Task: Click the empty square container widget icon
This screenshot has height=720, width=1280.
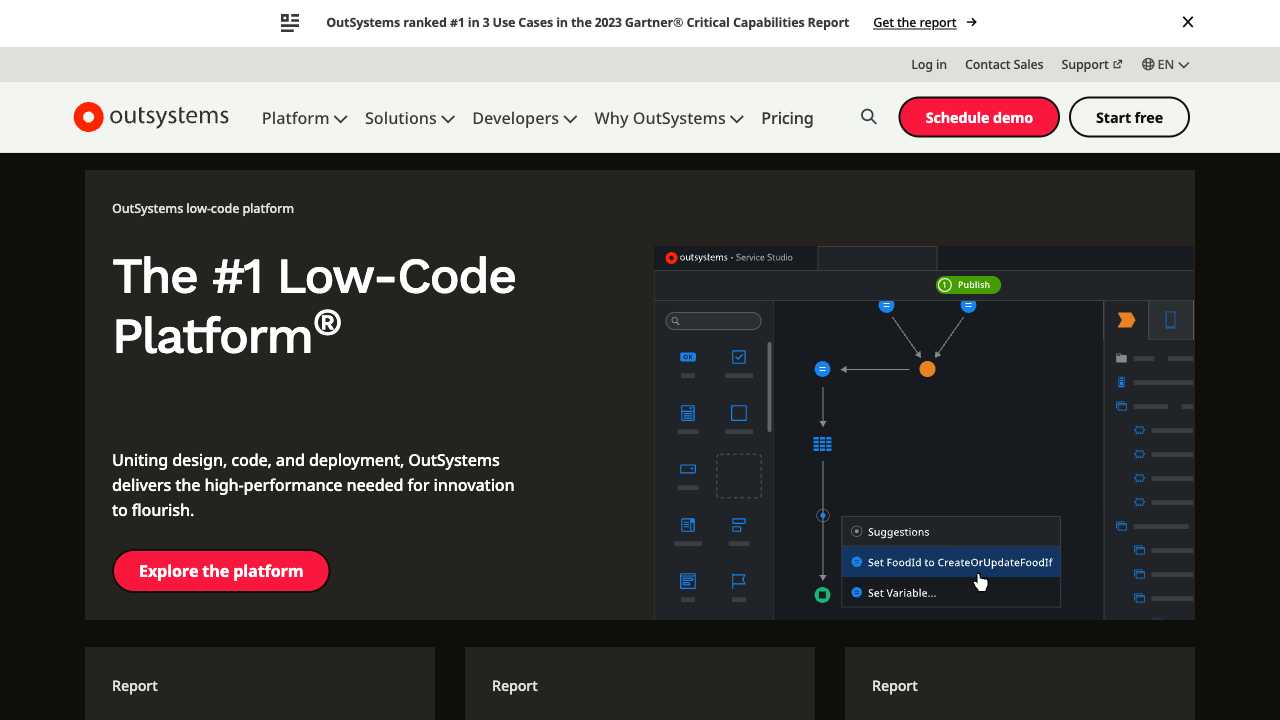Action: [x=739, y=413]
